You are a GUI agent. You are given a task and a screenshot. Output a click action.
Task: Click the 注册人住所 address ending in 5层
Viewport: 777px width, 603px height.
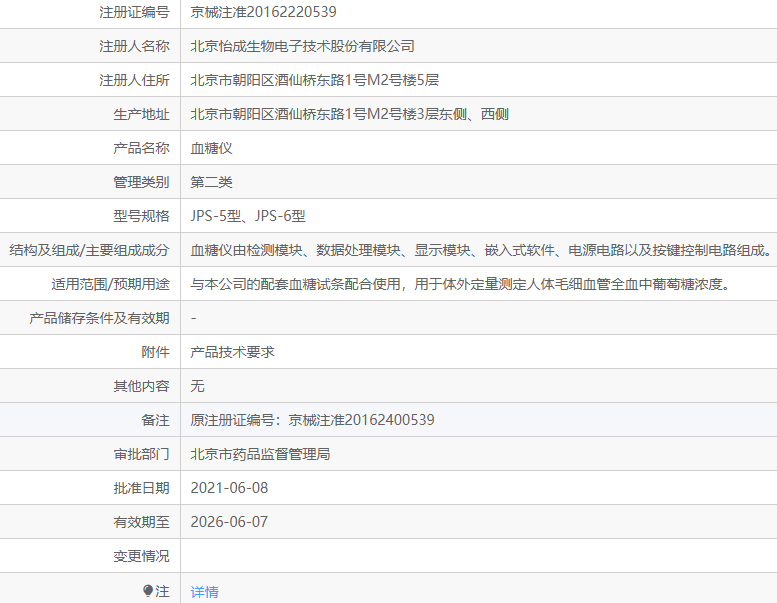(315, 80)
